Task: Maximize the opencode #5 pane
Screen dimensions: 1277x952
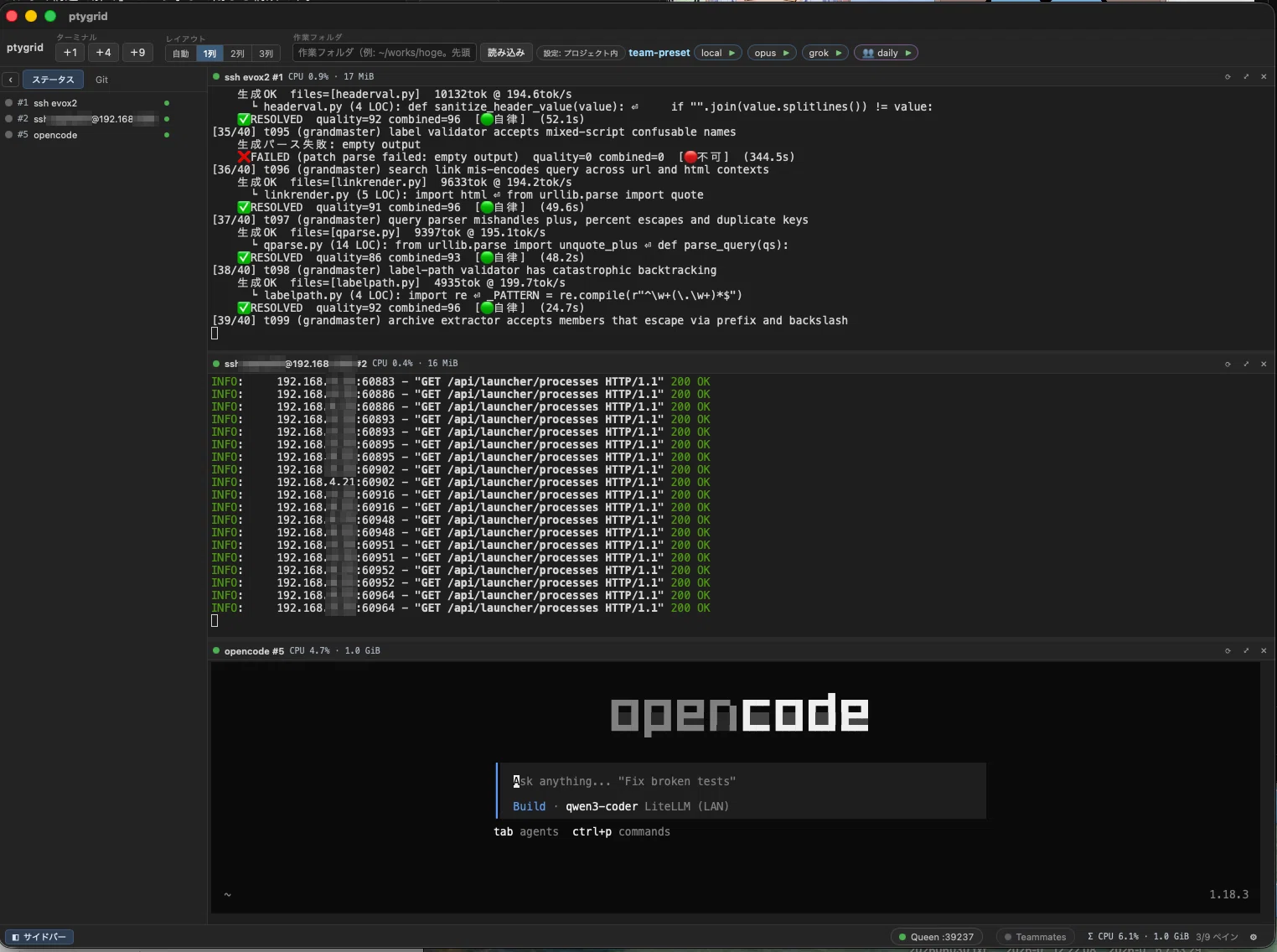Action: (1246, 650)
